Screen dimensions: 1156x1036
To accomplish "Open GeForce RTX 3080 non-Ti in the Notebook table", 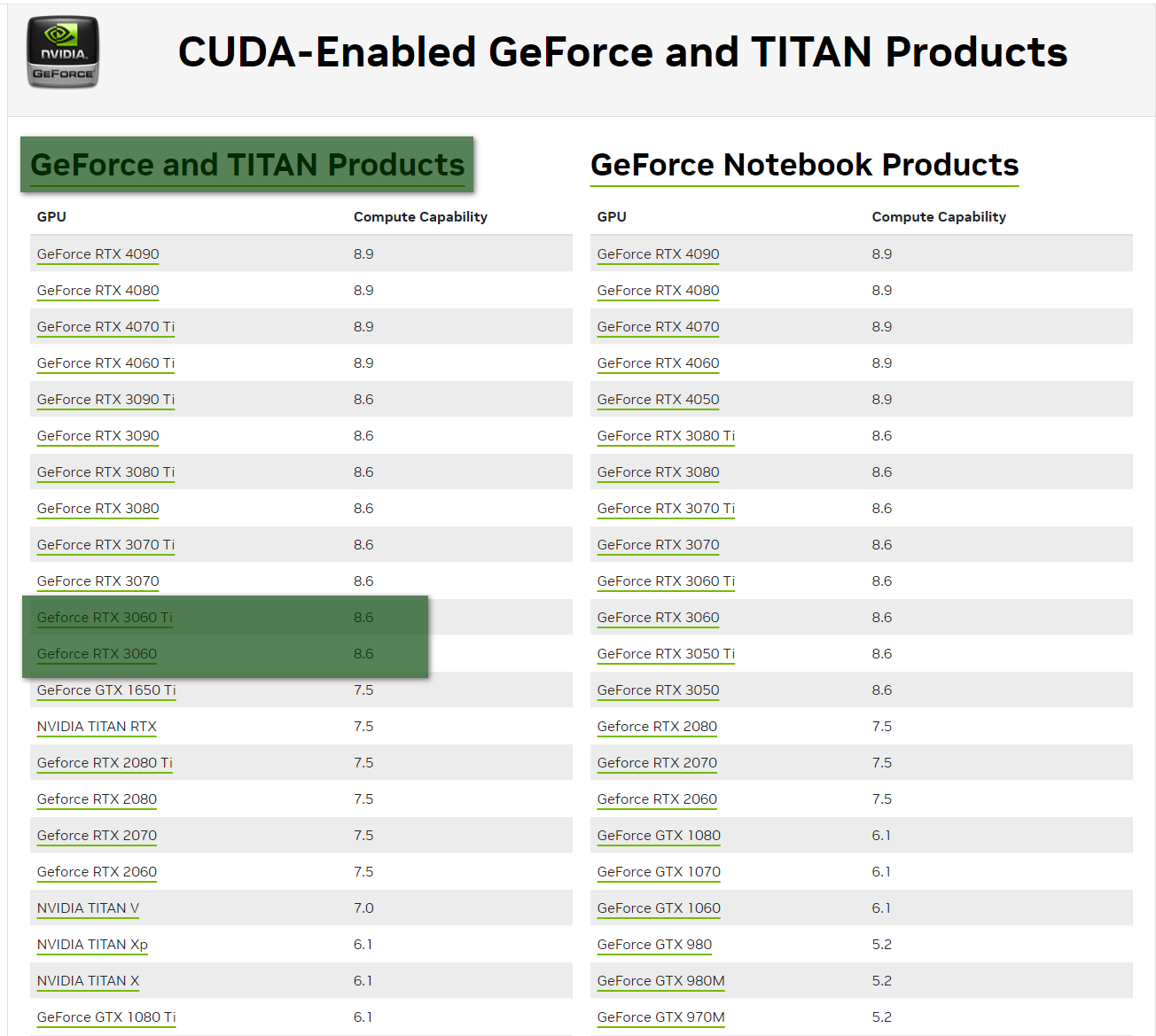I will coord(658,472).
